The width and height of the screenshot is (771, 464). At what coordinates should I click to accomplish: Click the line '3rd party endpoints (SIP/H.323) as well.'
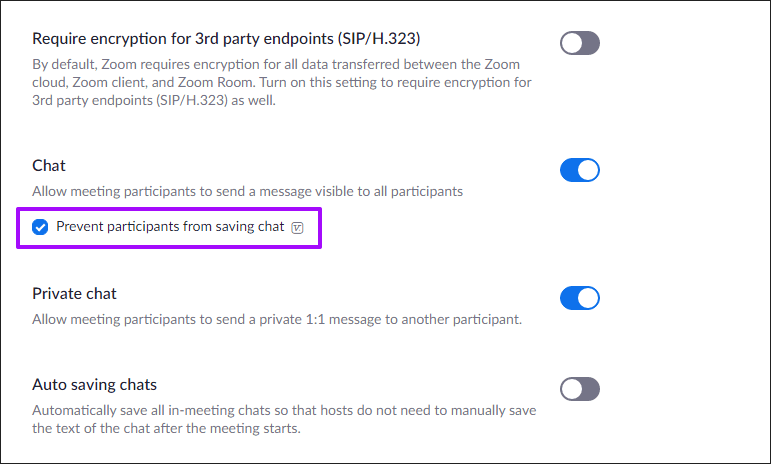(x=152, y=101)
